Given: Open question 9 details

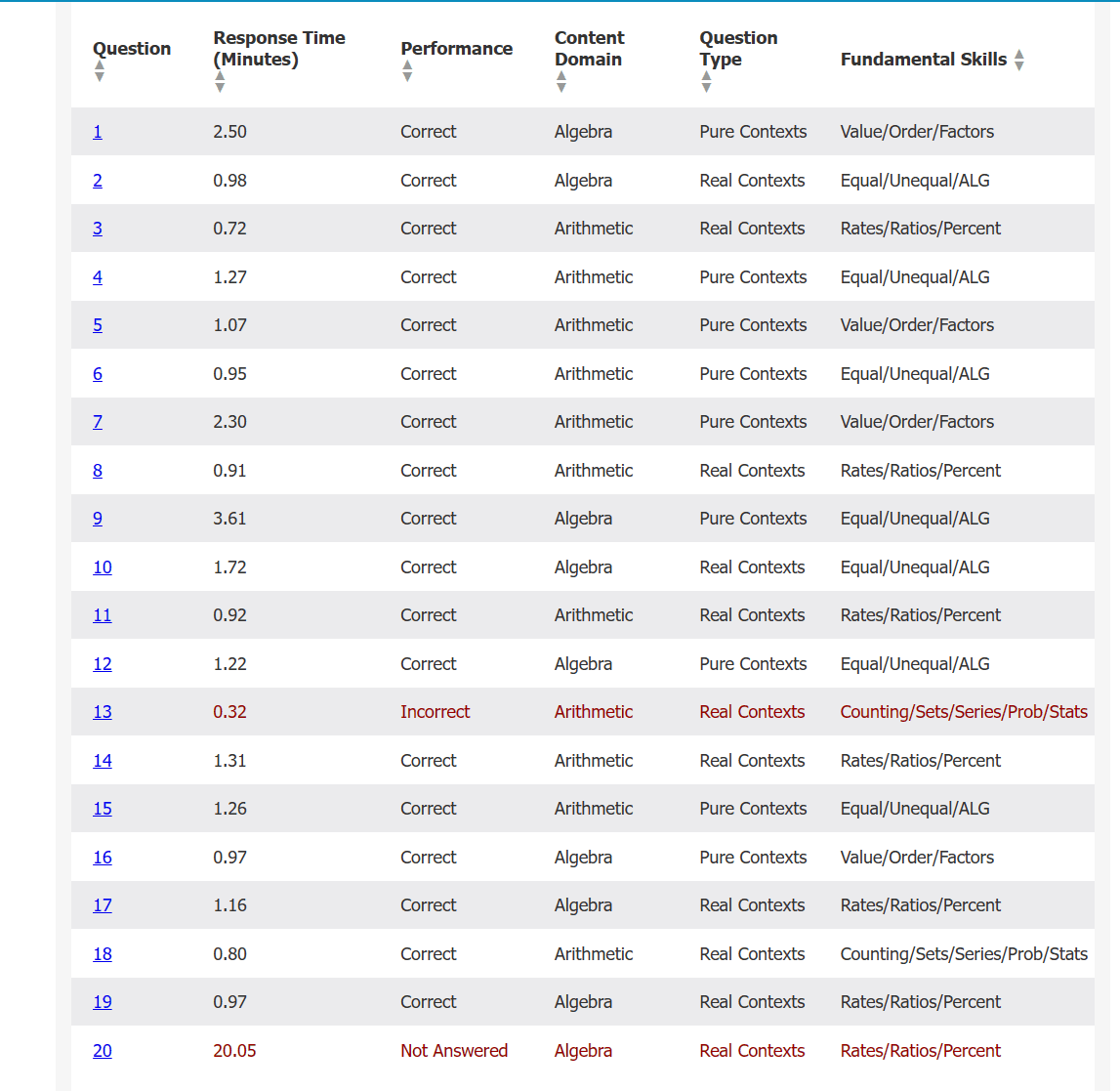Looking at the screenshot, I should (97, 518).
